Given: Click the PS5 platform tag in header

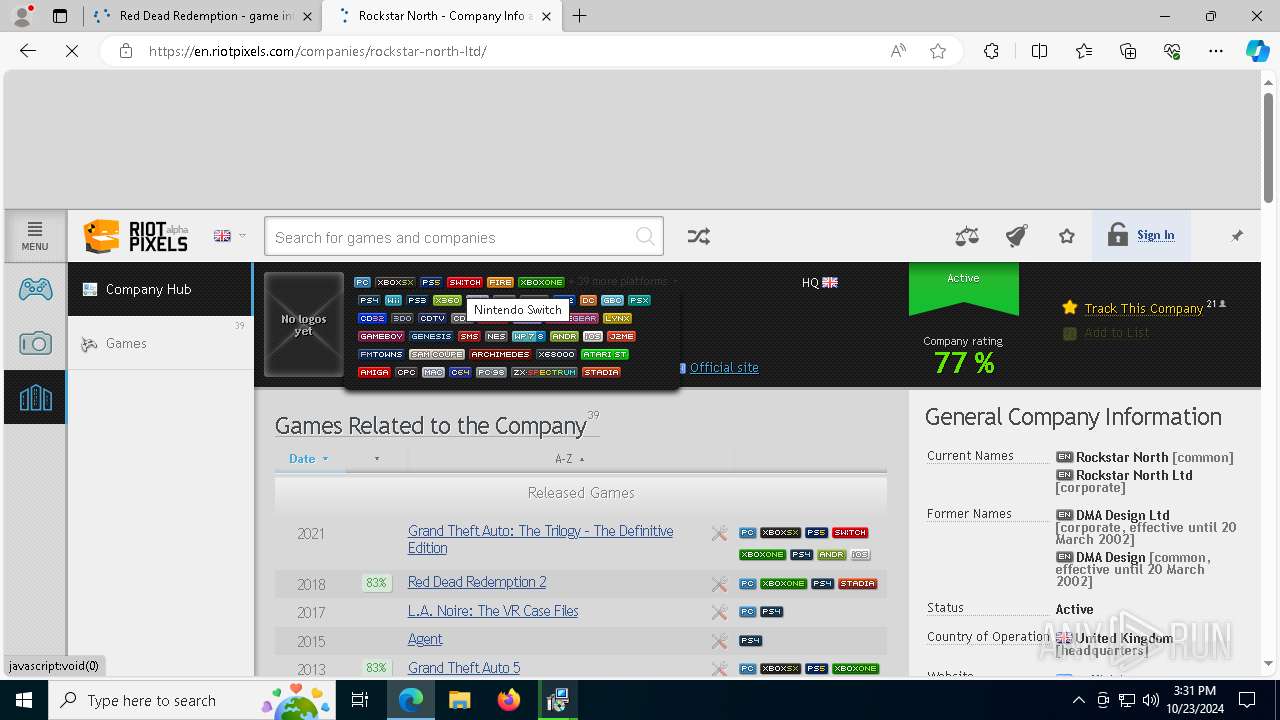Looking at the screenshot, I should tap(431, 282).
